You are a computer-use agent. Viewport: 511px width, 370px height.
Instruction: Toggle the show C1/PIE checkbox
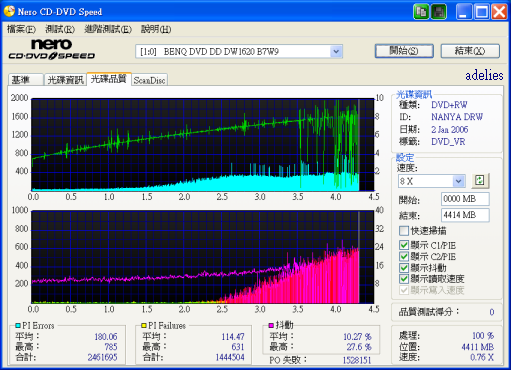tap(404, 245)
